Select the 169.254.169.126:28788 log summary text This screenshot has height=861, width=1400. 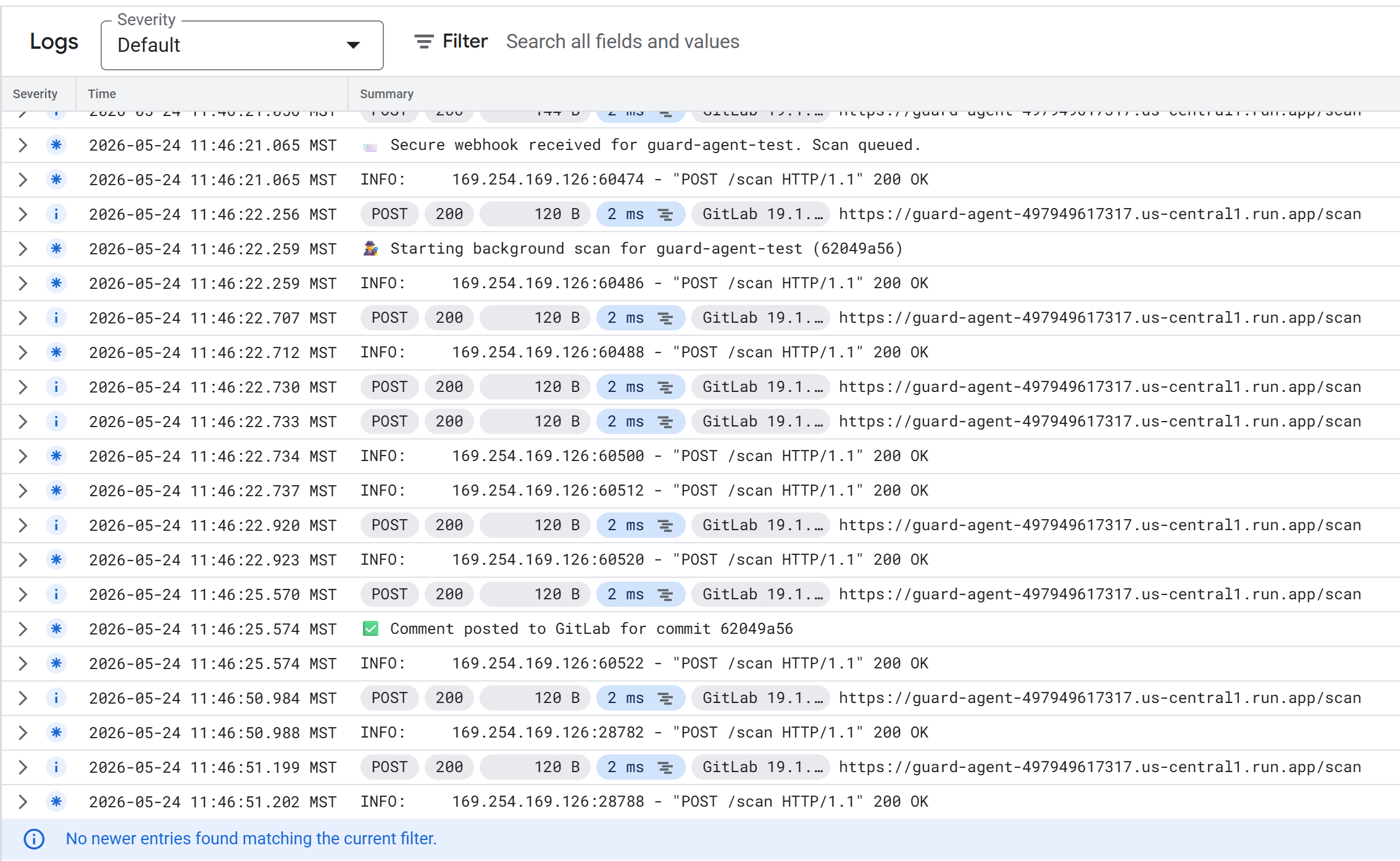tap(644, 802)
